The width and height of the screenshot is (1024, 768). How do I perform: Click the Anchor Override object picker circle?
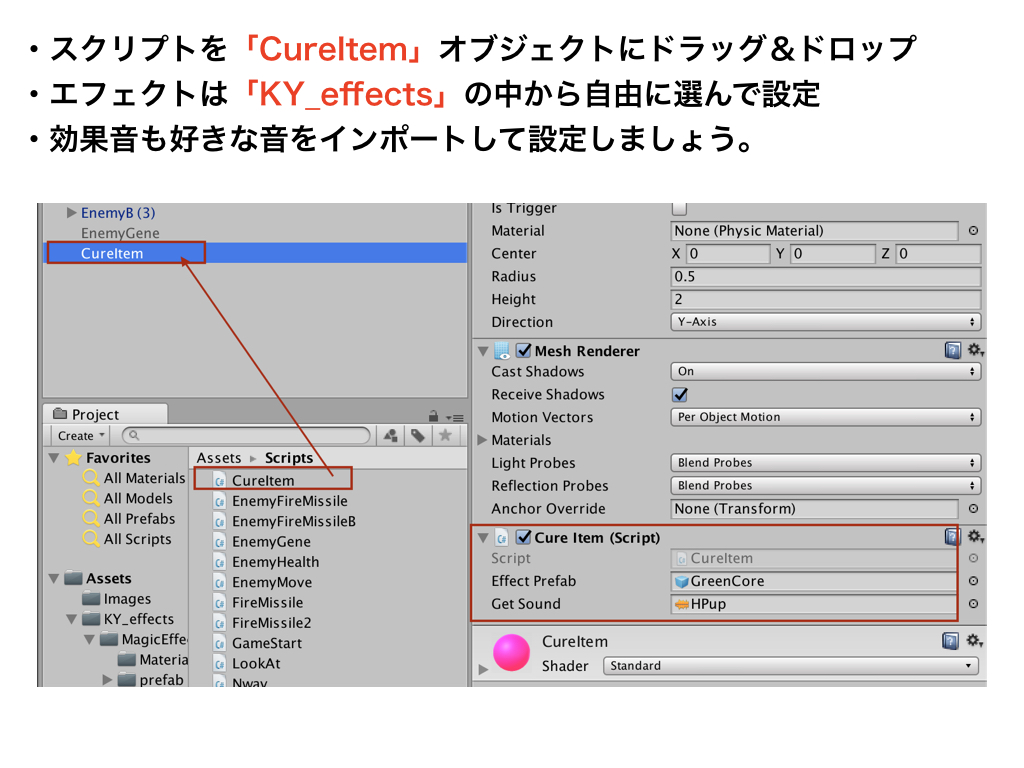pos(973,509)
